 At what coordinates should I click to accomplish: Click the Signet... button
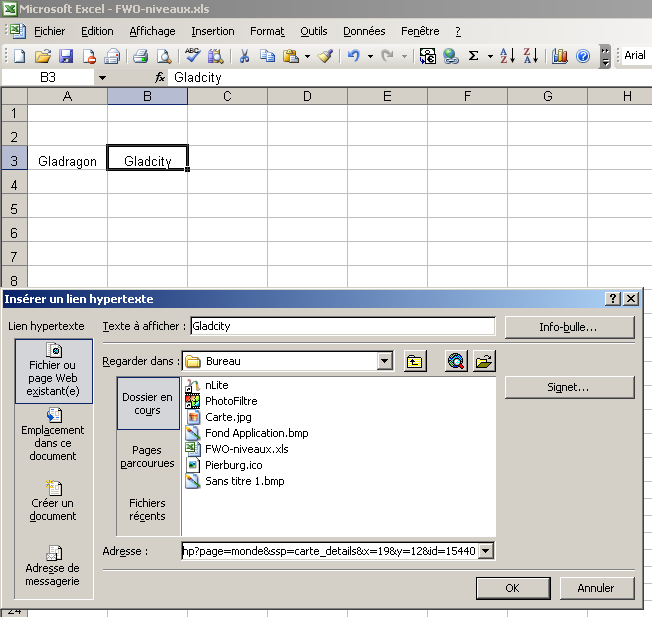[569, 387]
